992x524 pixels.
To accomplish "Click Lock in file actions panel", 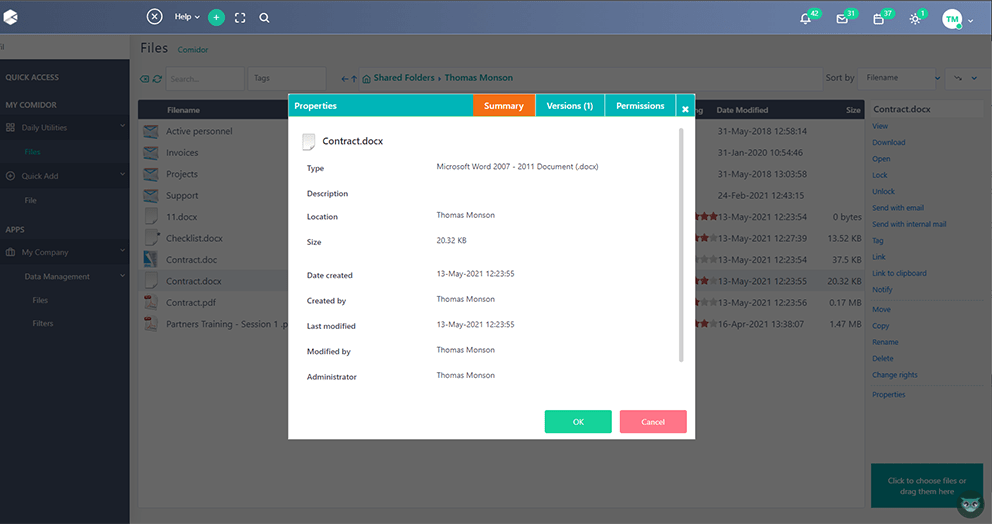I will tap(879, 175).
